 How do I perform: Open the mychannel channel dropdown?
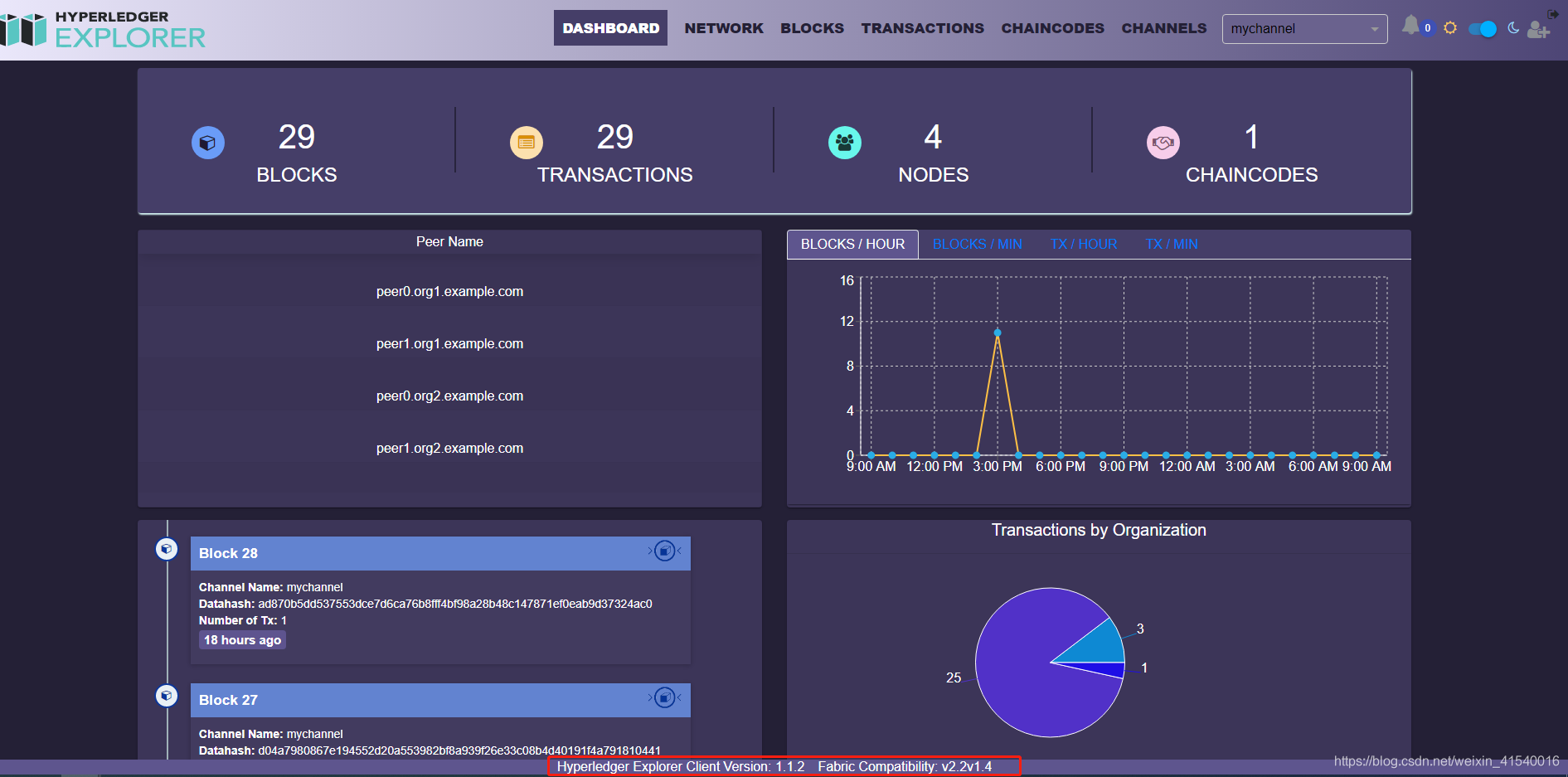point(1304,29)
